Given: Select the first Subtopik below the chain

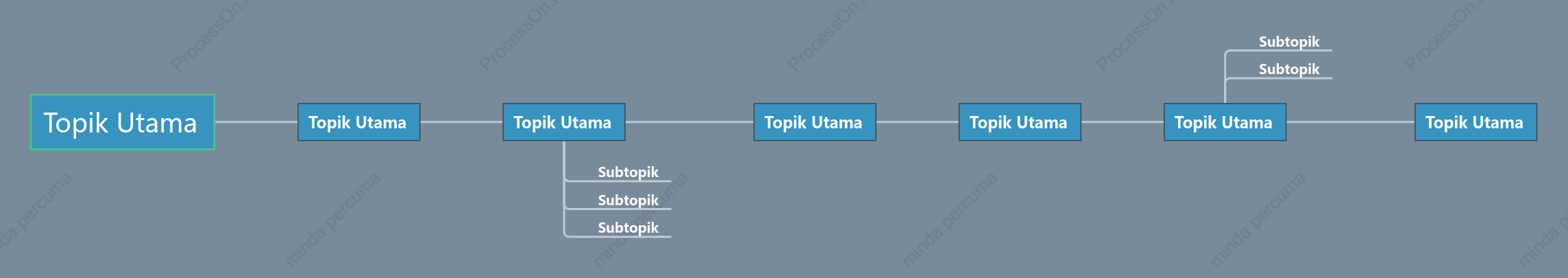Looking at the screenshot, I should [x=628, y=172].
